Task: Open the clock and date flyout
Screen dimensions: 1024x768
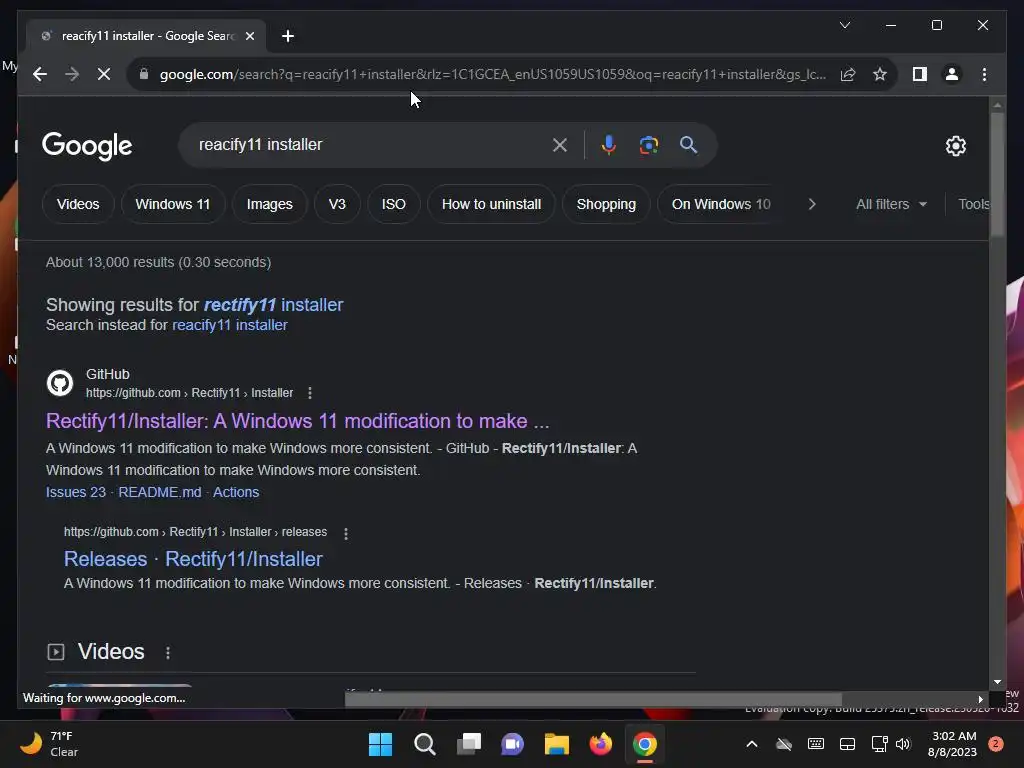Action: coord(952,744)
